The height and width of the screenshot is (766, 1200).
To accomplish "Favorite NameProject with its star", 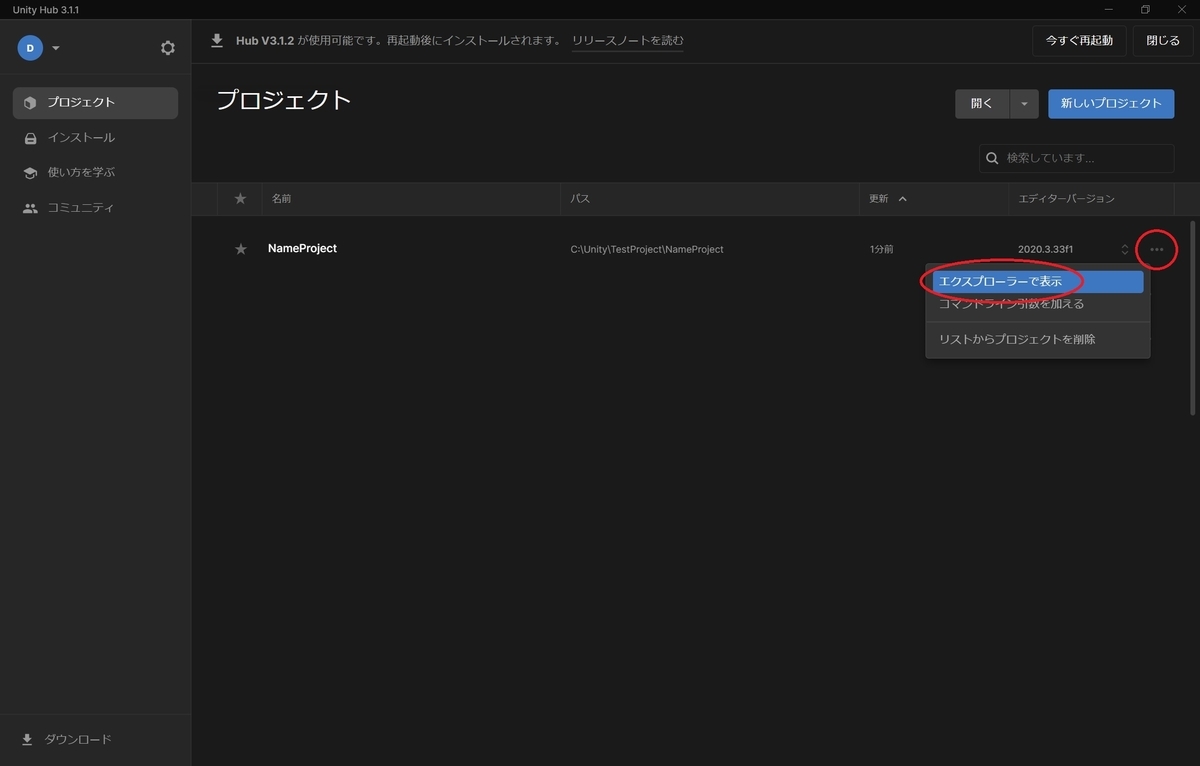I will click(x=240, y=249).
